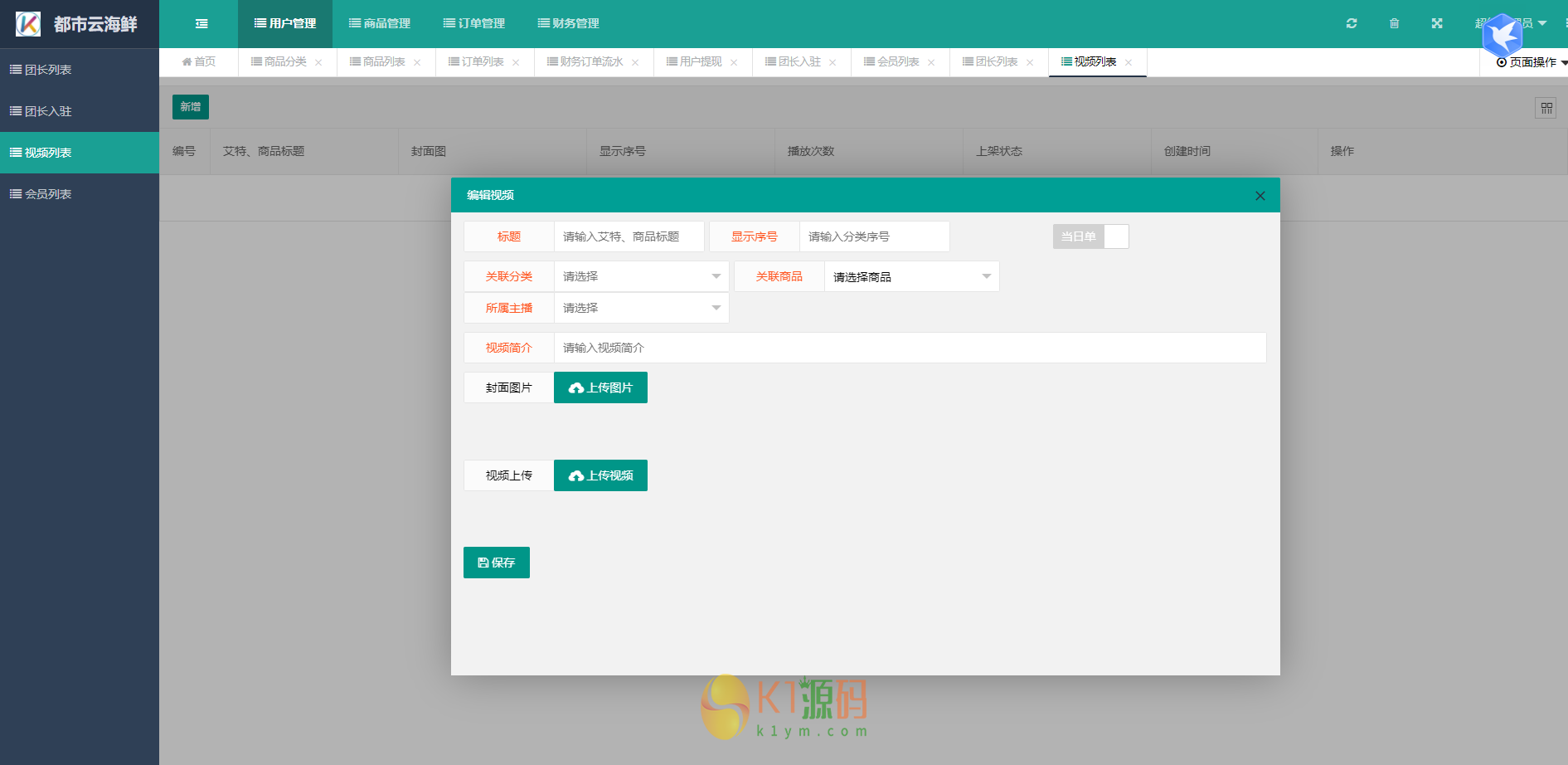Close the 编辑视频 dialog with X
This screenshot has width=1568, height=765.
click(x=1260, y=196)
